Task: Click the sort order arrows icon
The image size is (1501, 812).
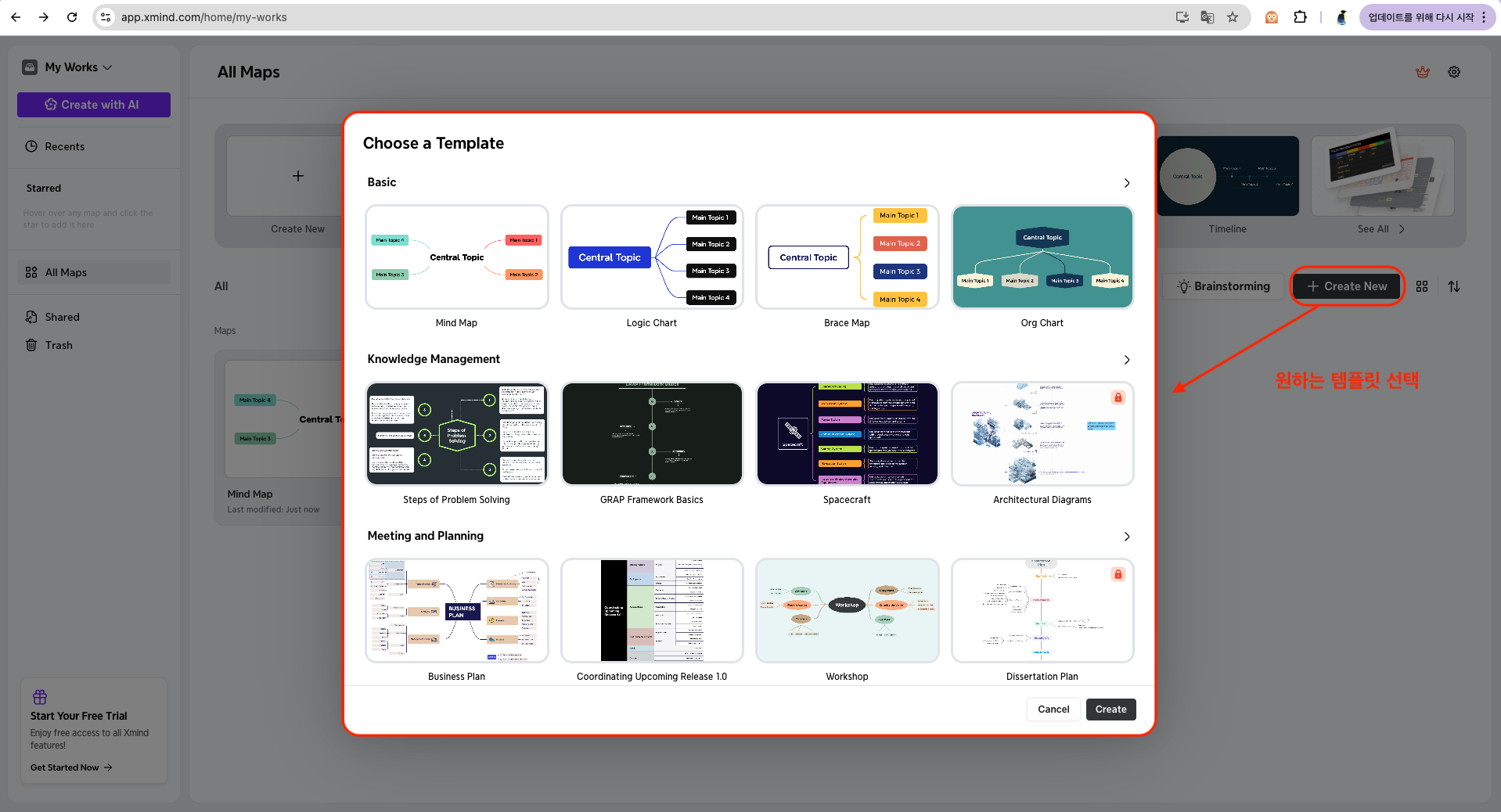Action: point(1453,286)
